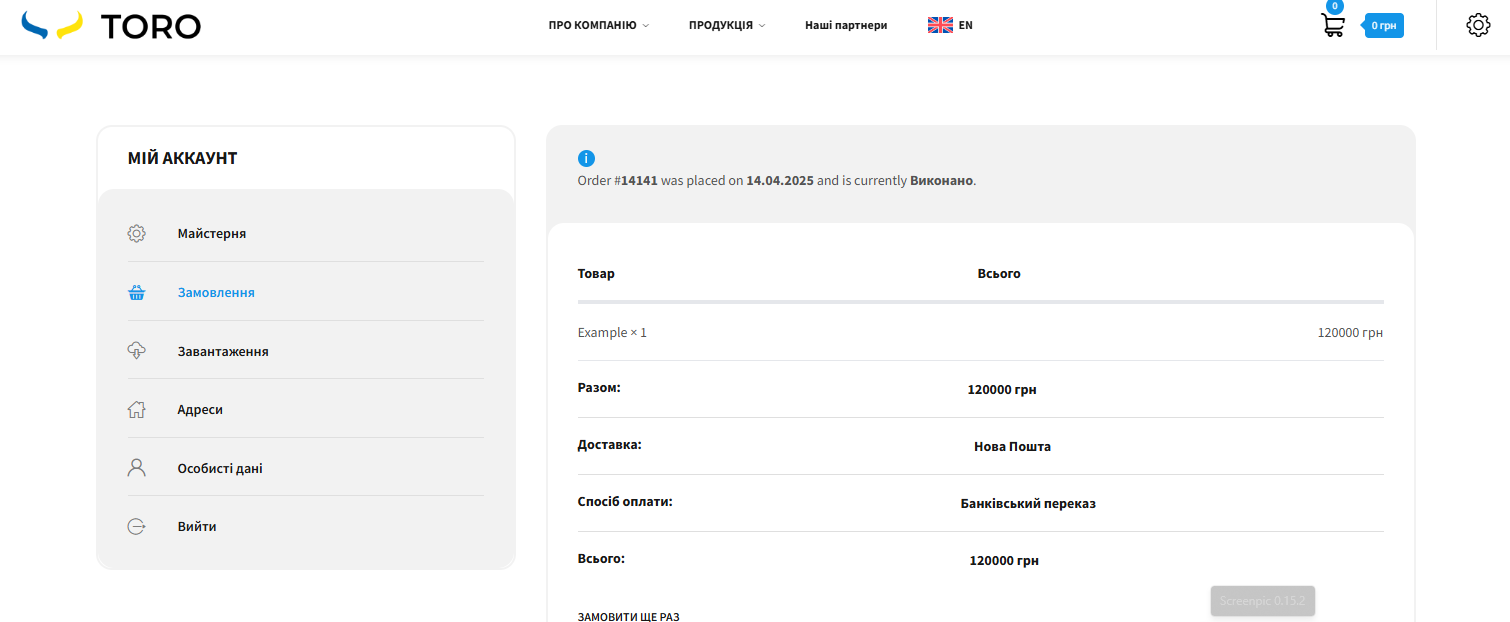Click the 0 грн cart total button
Screen dimensions: 1510x622
pyautogui.click(x=1384, y=26)
